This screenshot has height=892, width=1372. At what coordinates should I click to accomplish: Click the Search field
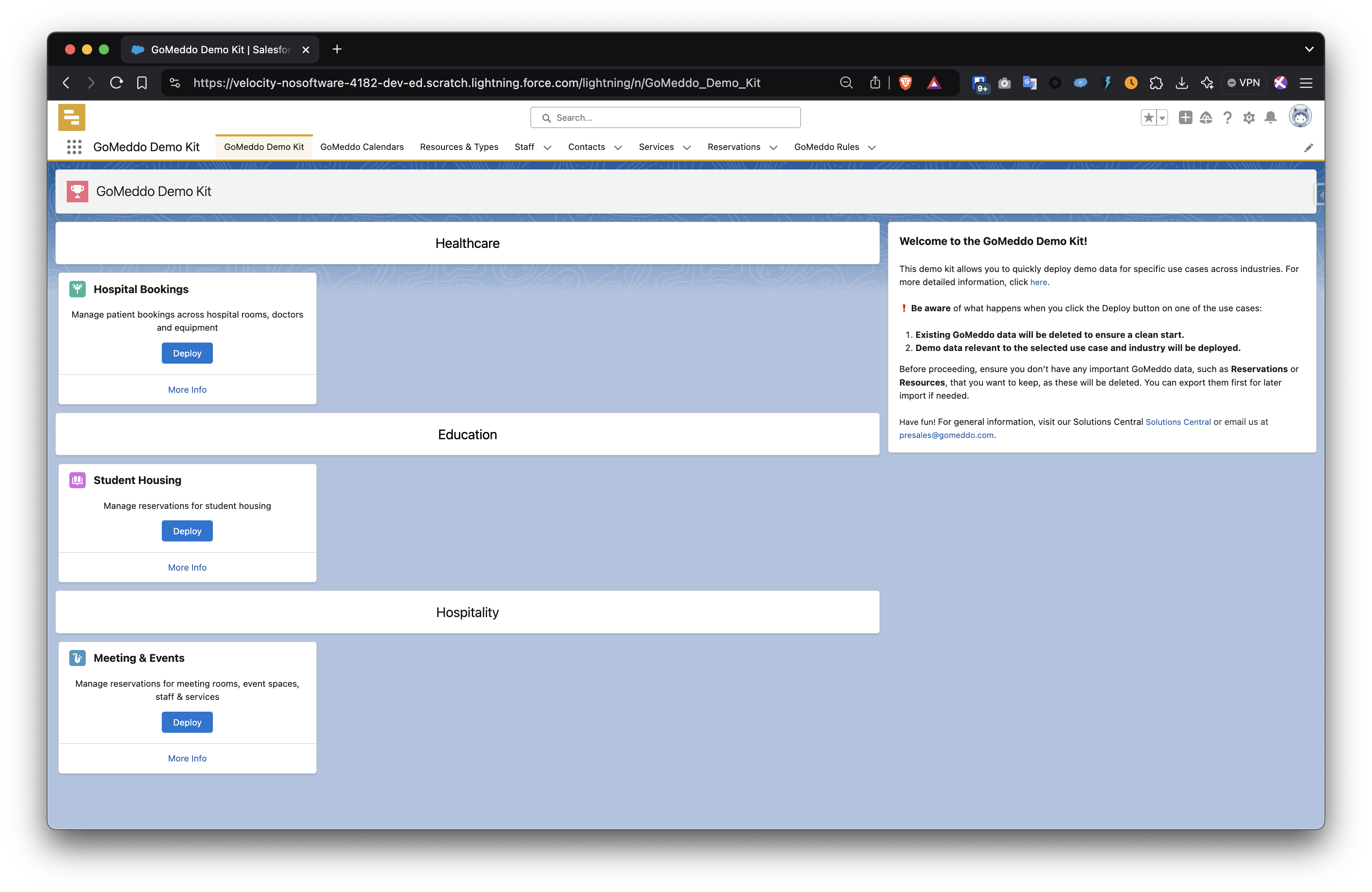(665, 117)
